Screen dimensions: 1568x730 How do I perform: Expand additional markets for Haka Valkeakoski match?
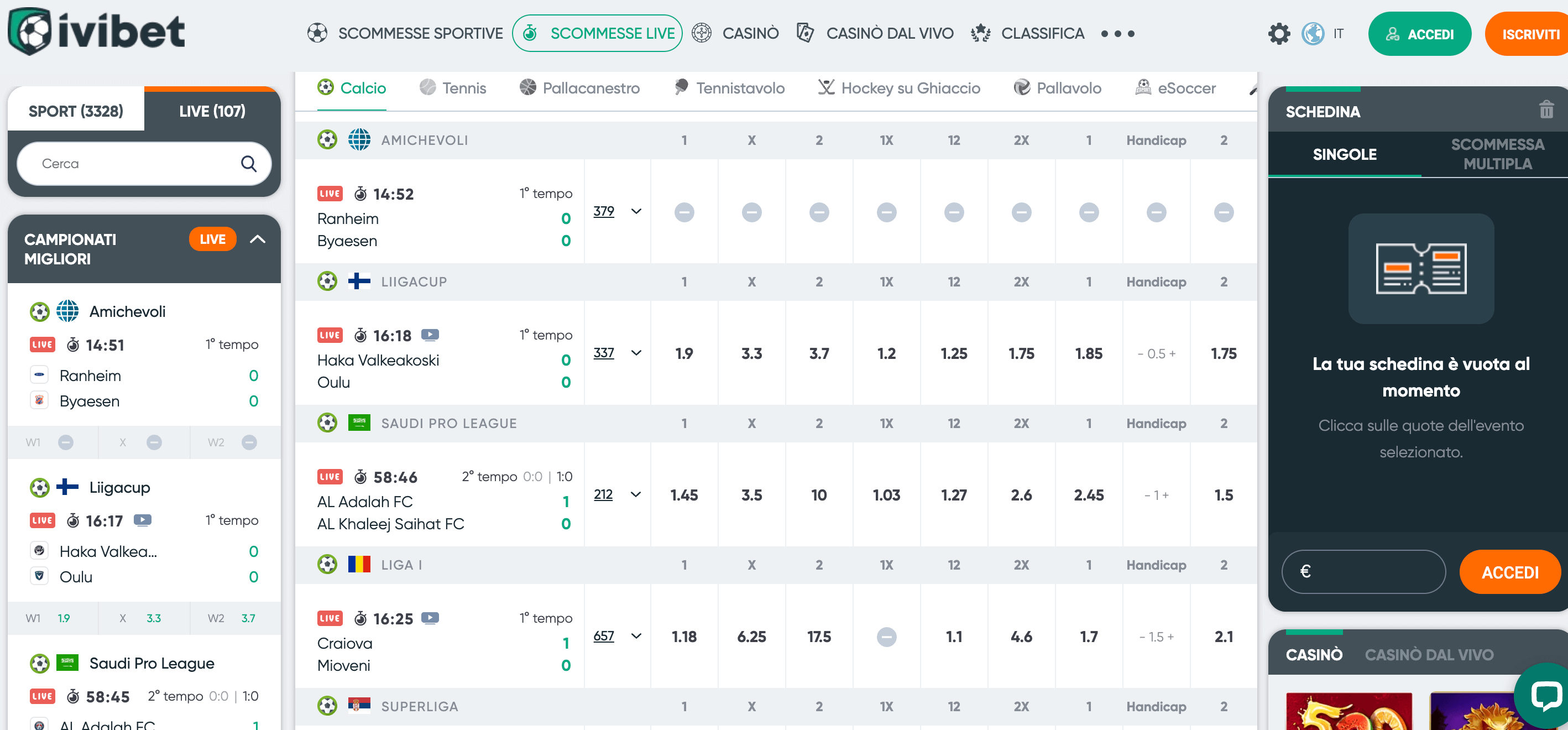pos(637,353)
